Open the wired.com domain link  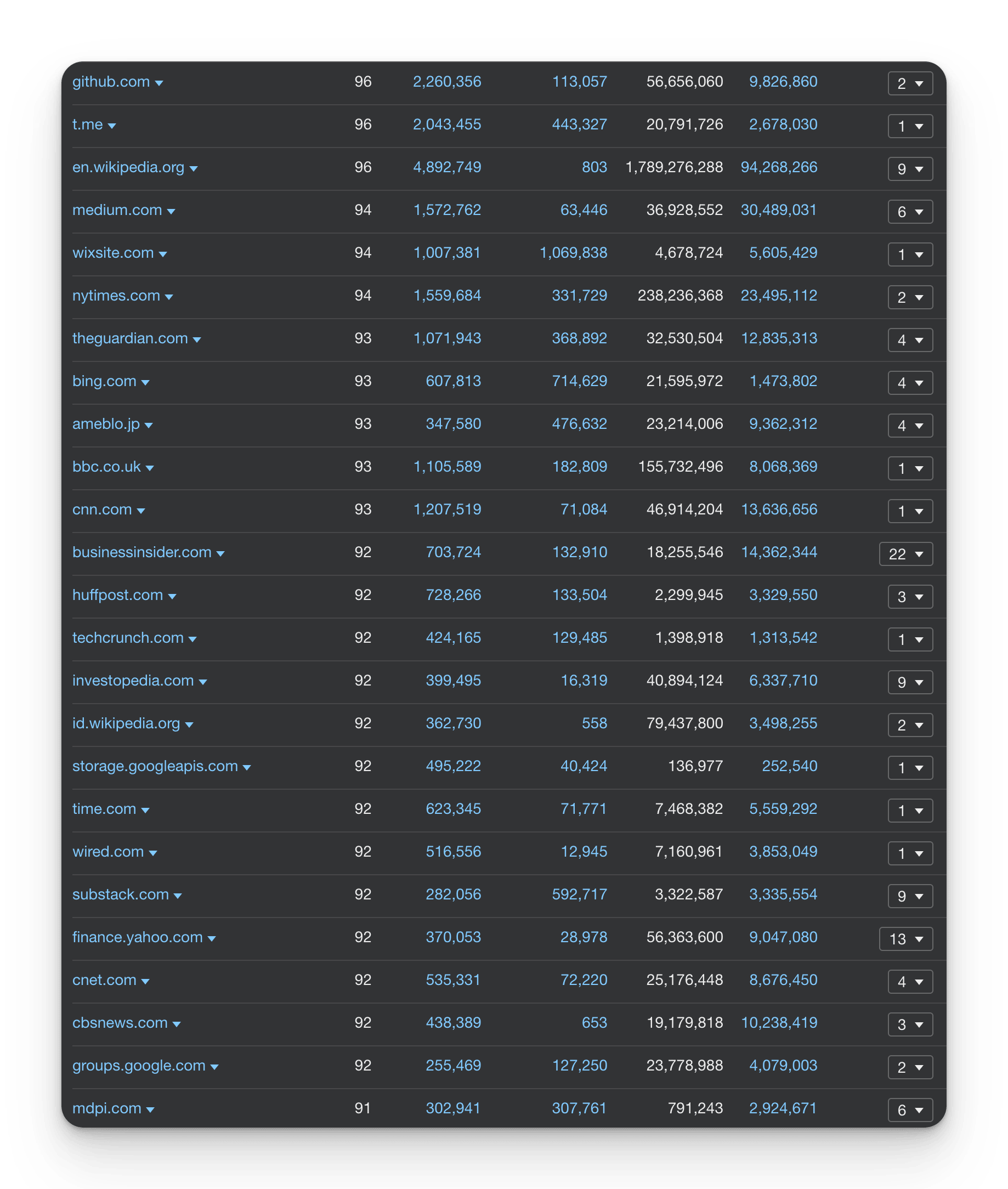[108, 851]
